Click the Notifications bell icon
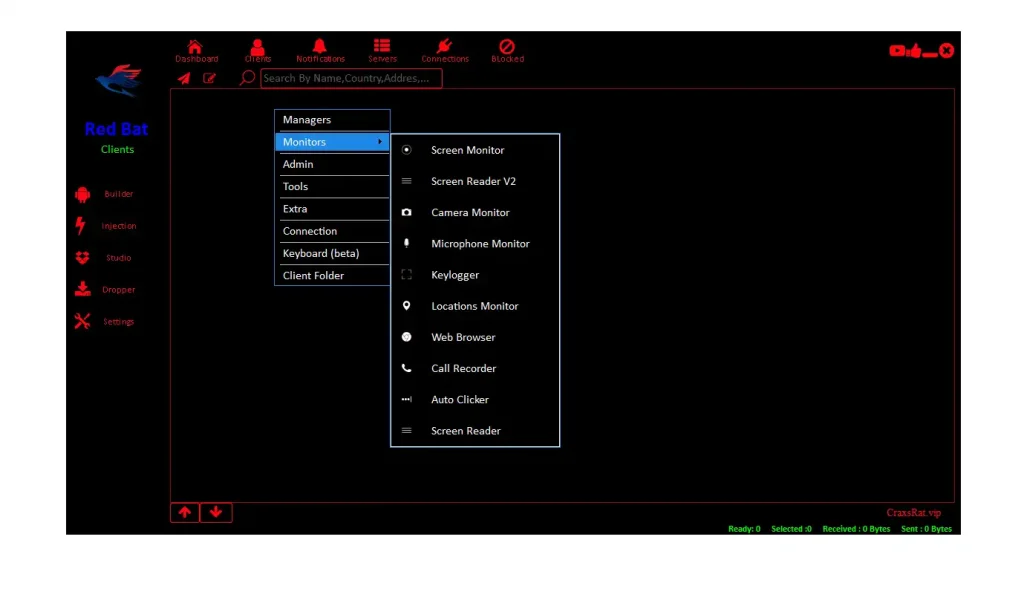This screenshot has width=1024, height=603. pos(319,46)
